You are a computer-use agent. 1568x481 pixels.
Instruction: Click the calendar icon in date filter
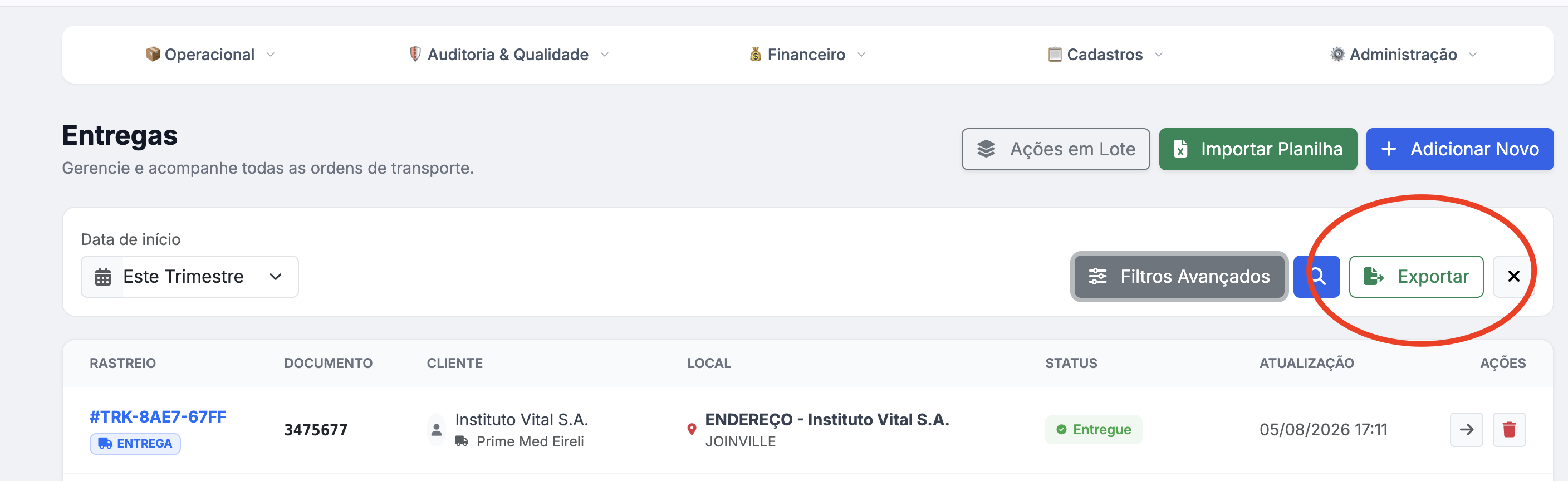103,277
